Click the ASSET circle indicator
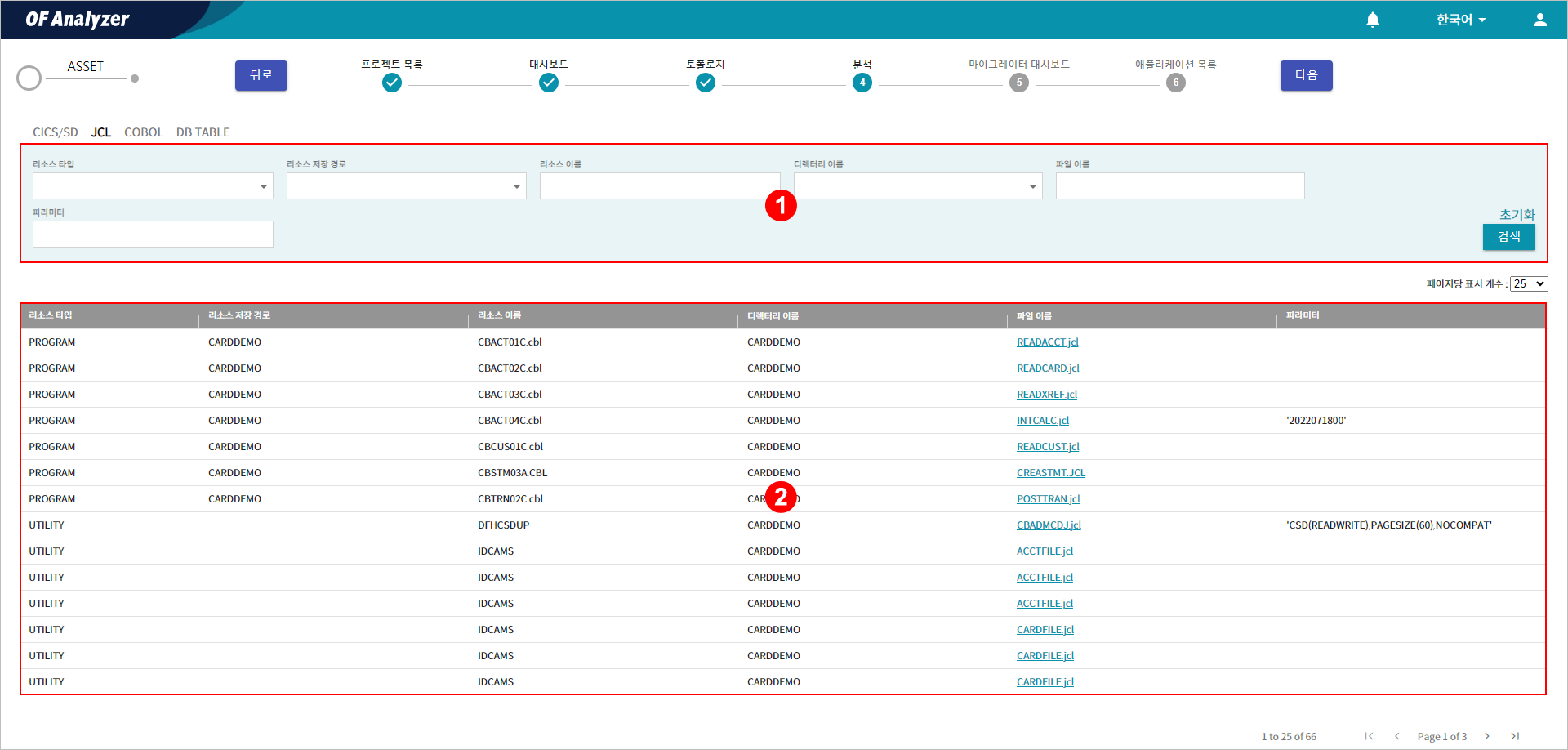 point(29,78)
